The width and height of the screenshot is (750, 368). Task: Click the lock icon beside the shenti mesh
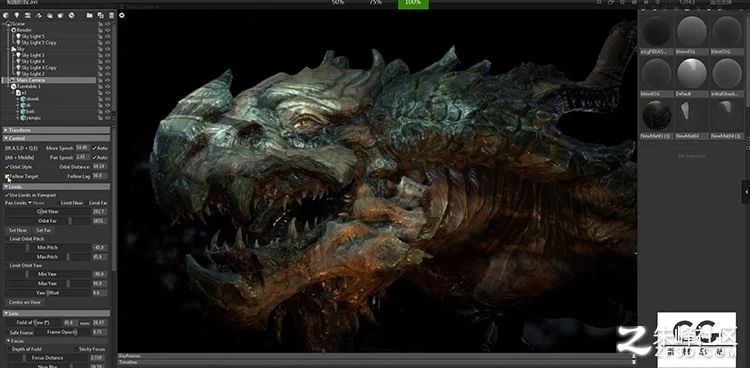(x=100, y=99)
